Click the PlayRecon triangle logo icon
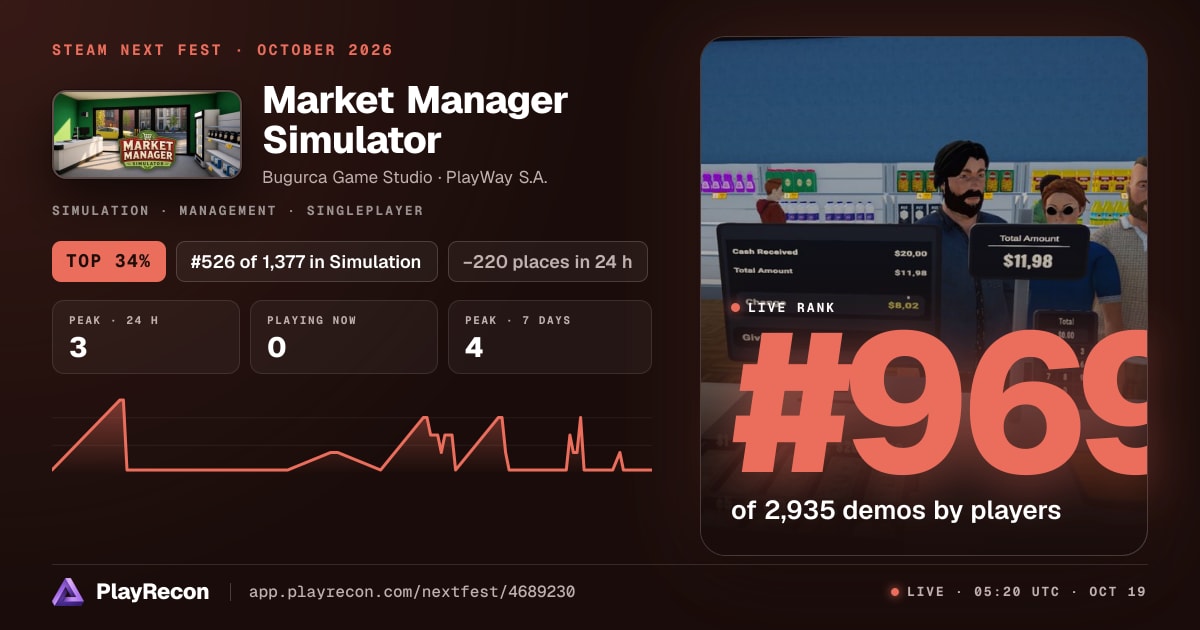Image resolution: width=1200 pixels, height=630 pixels. pos(67,592)
